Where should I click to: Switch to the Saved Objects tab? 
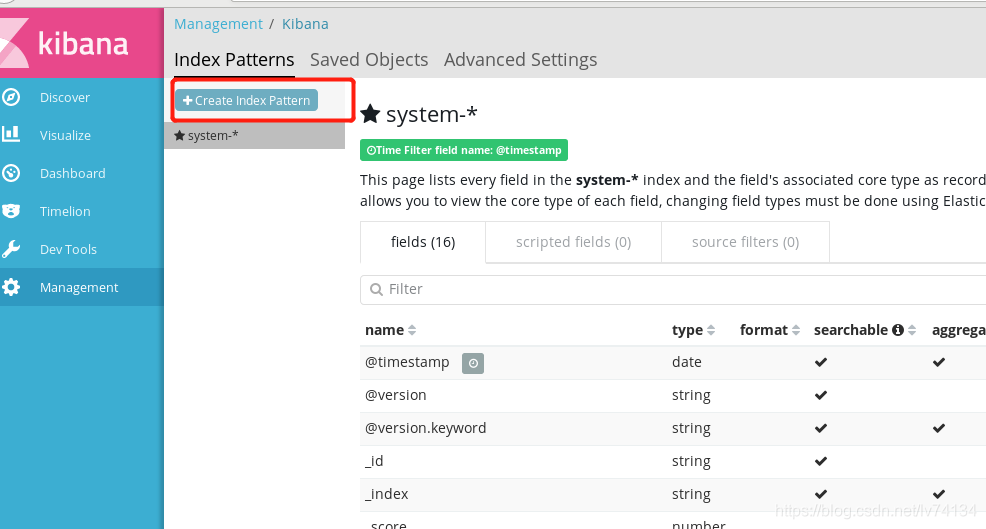coord(369,60)
